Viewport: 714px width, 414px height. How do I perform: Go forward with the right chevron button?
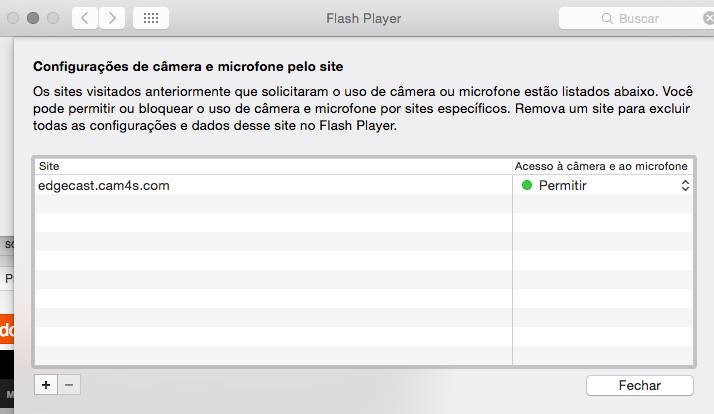click(111, 18)
